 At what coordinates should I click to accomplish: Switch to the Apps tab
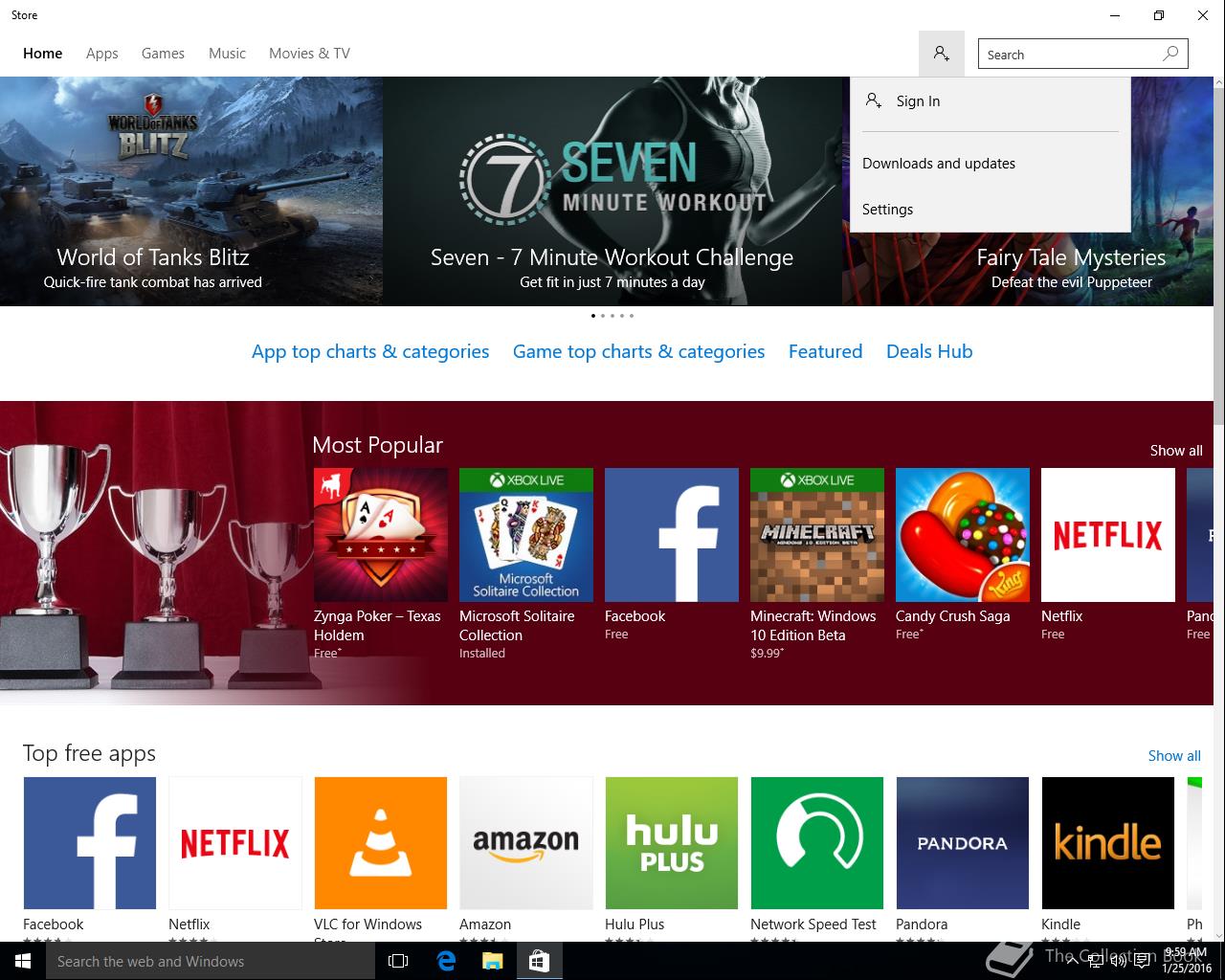tap(102, 54)
